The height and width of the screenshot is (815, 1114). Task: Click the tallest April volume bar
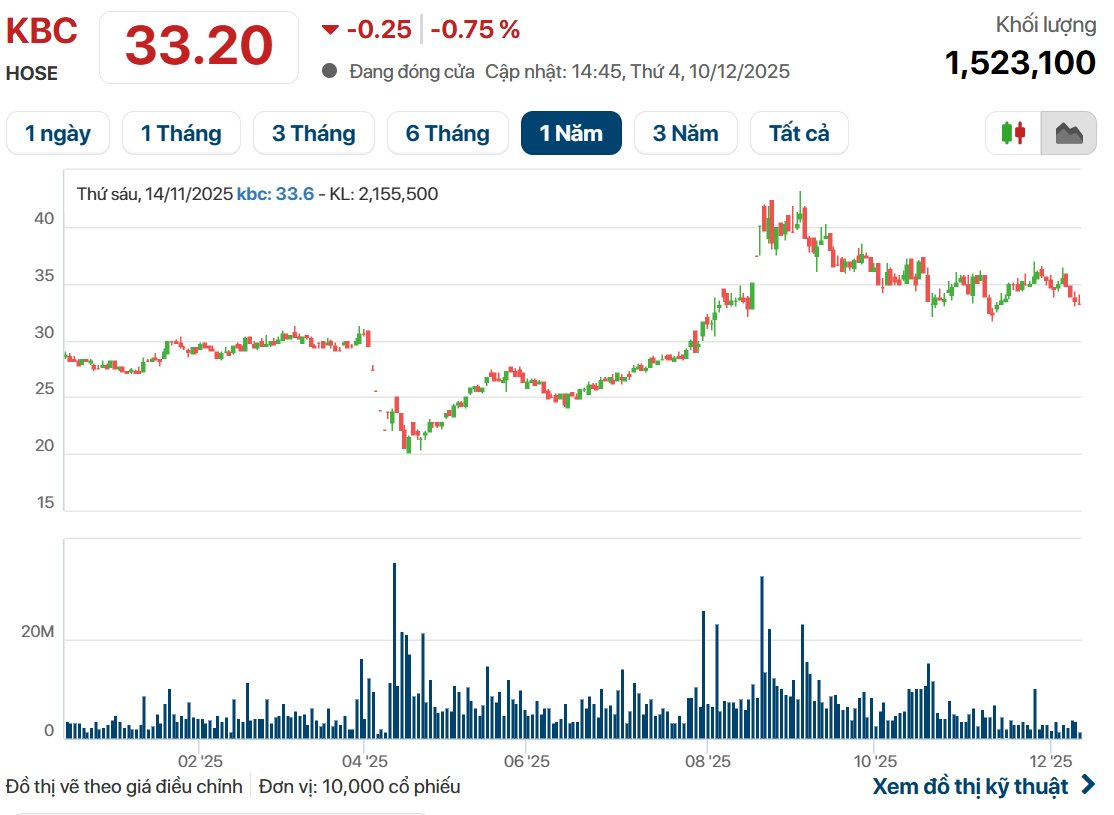point(394,650)
